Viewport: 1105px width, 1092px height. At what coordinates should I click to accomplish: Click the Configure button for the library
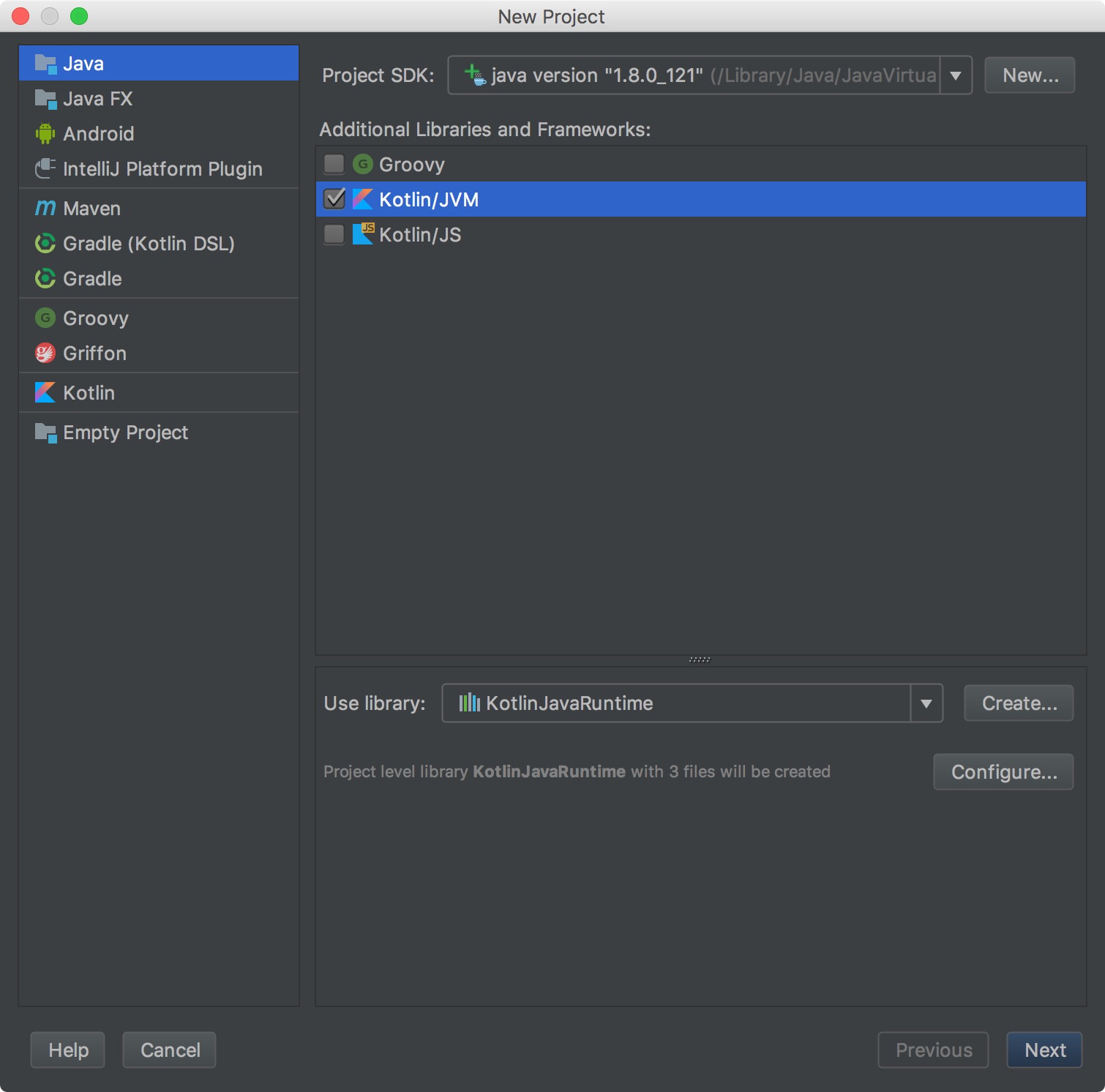coord(1003,771)
